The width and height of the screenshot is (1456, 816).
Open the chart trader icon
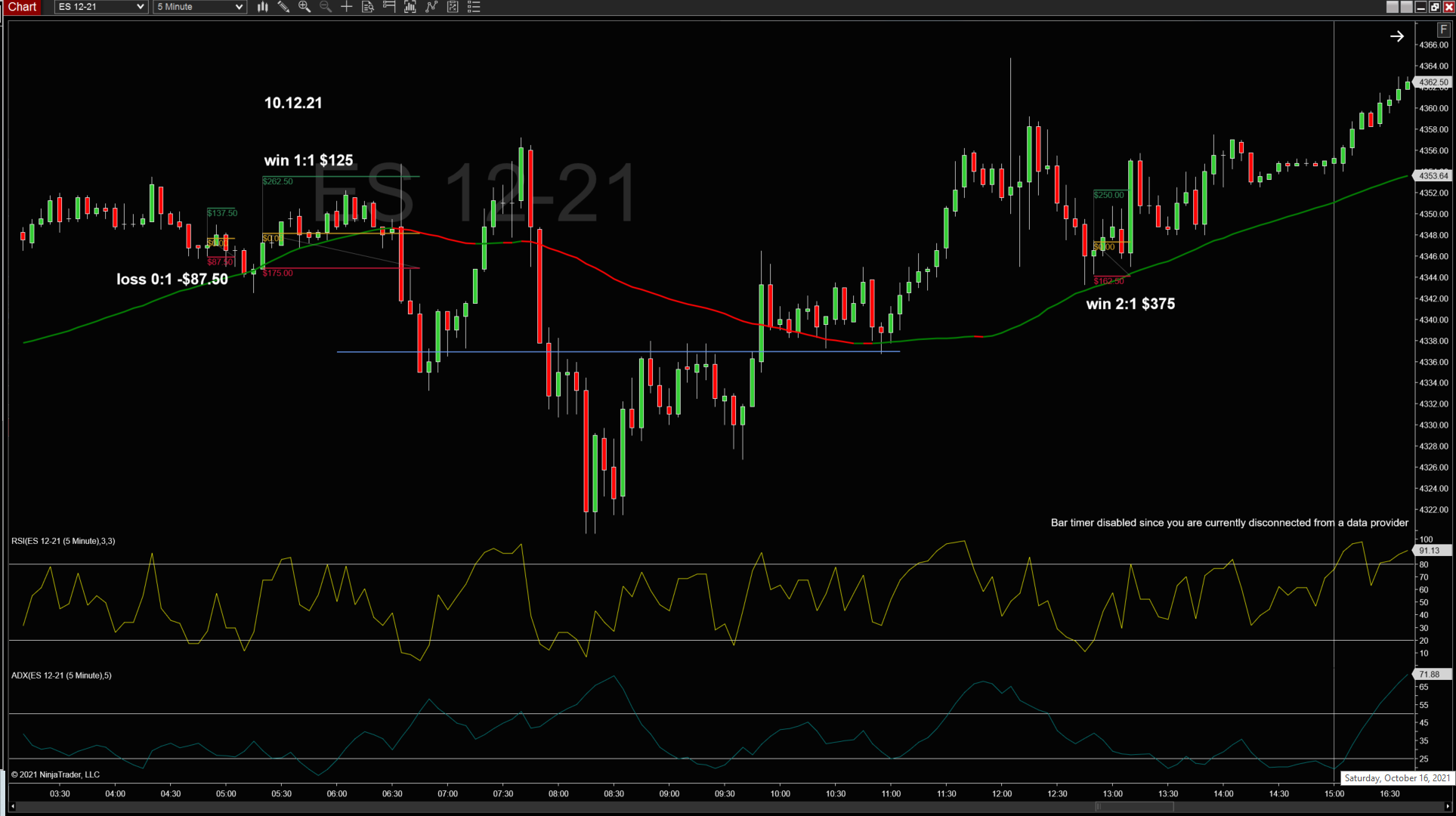pos(389,7)
